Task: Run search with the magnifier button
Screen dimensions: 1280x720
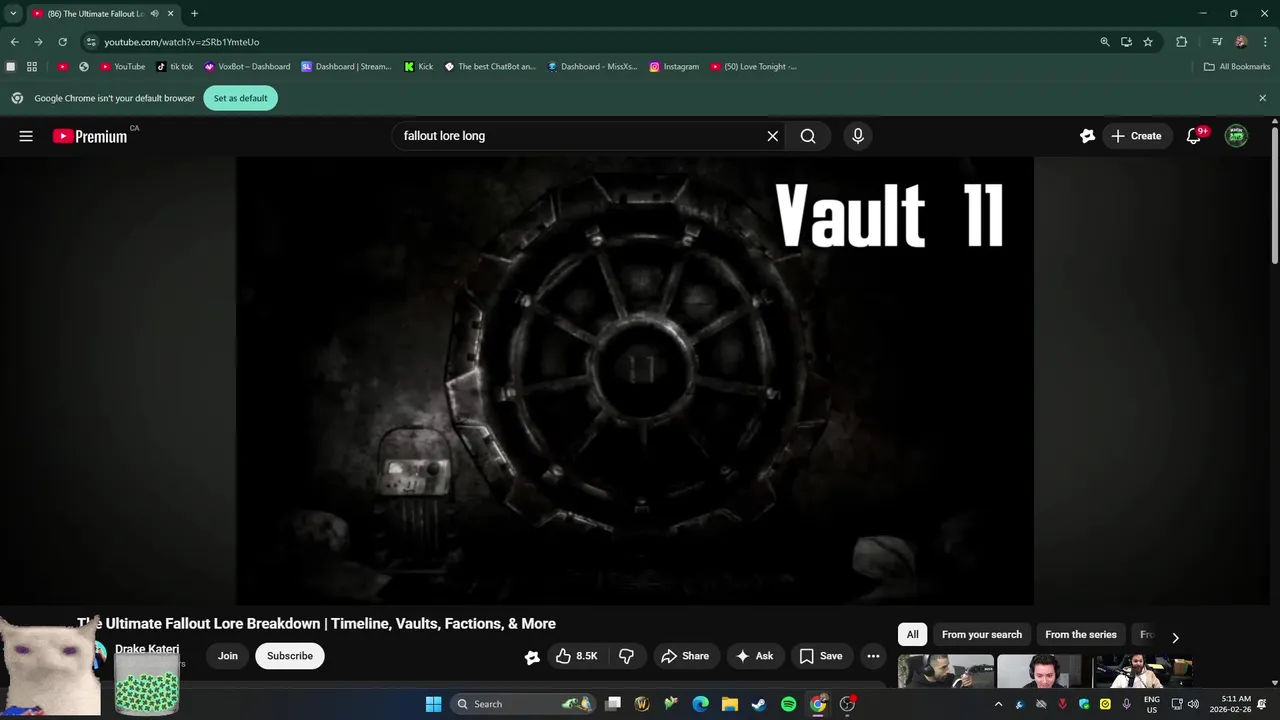Action: [808, 136]
